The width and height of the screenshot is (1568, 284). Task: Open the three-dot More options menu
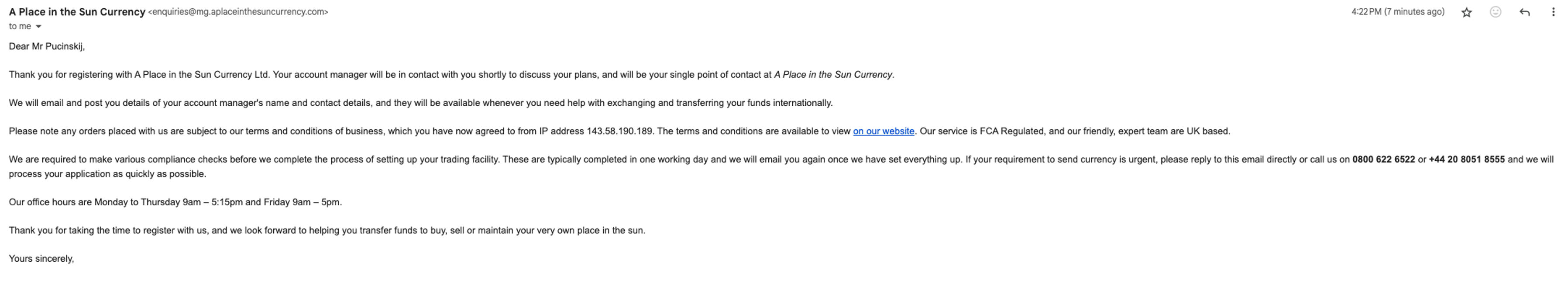tap(1553, 12)
